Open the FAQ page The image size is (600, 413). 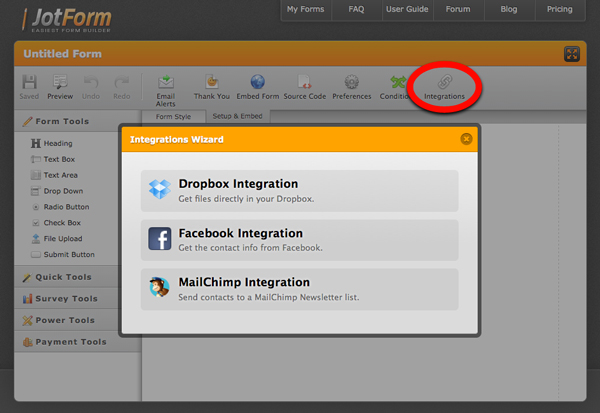[x=356, y=9]
